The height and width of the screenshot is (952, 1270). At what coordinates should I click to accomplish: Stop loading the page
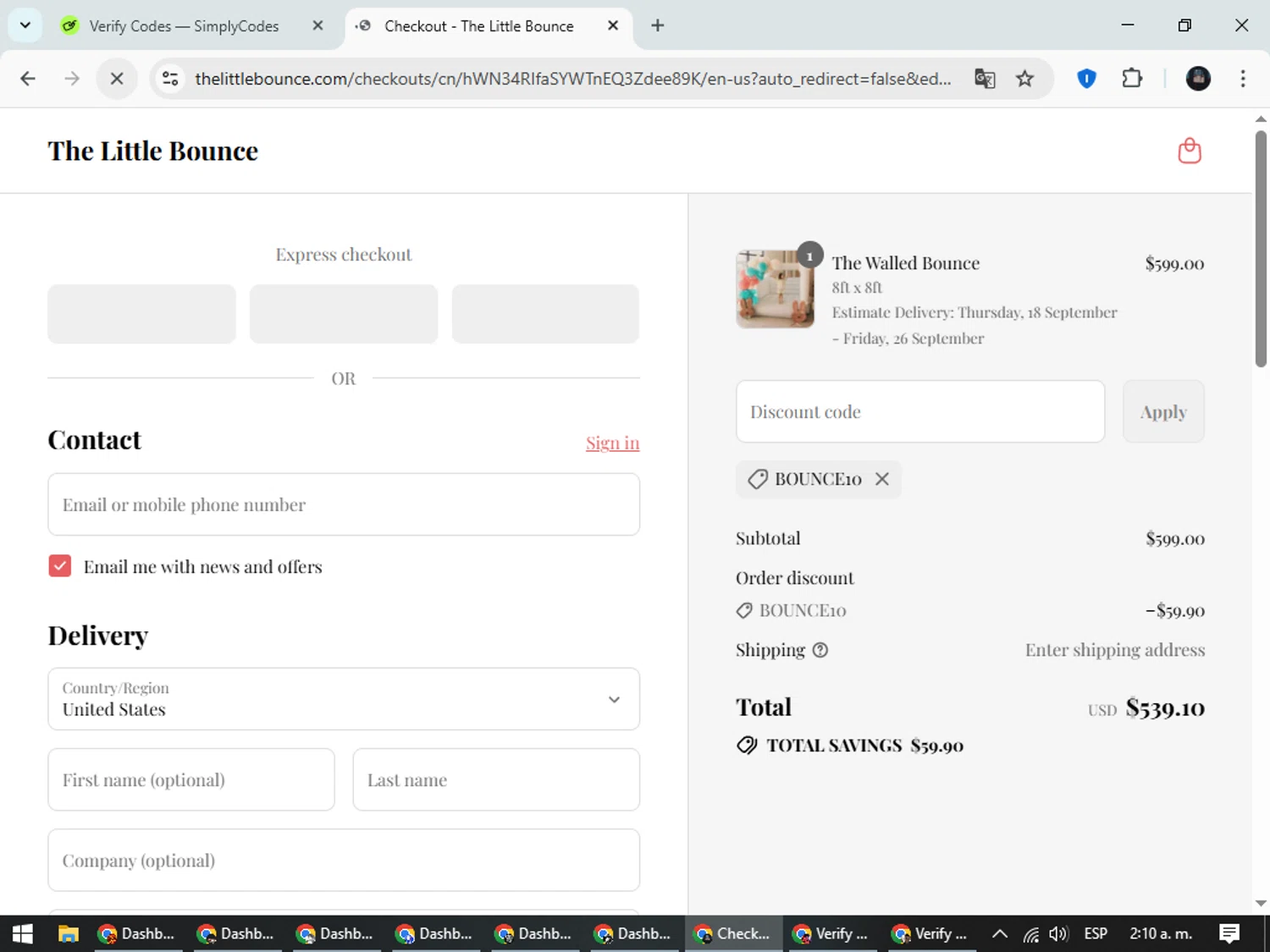pos(117,79)
